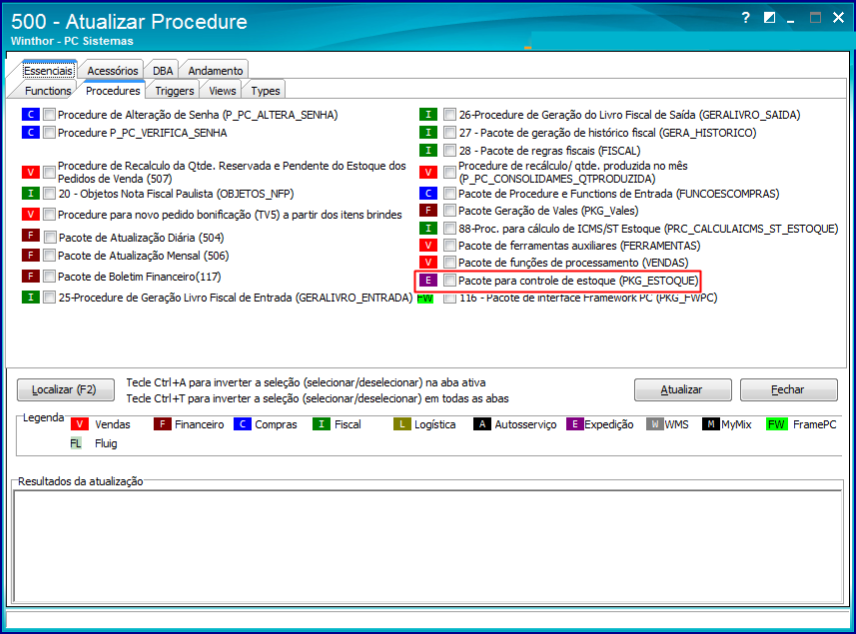This screenshot has width=856, height=634.
Task: Click the purple E icon beside PKG_ESTOQUE
Action: (428, 280)
